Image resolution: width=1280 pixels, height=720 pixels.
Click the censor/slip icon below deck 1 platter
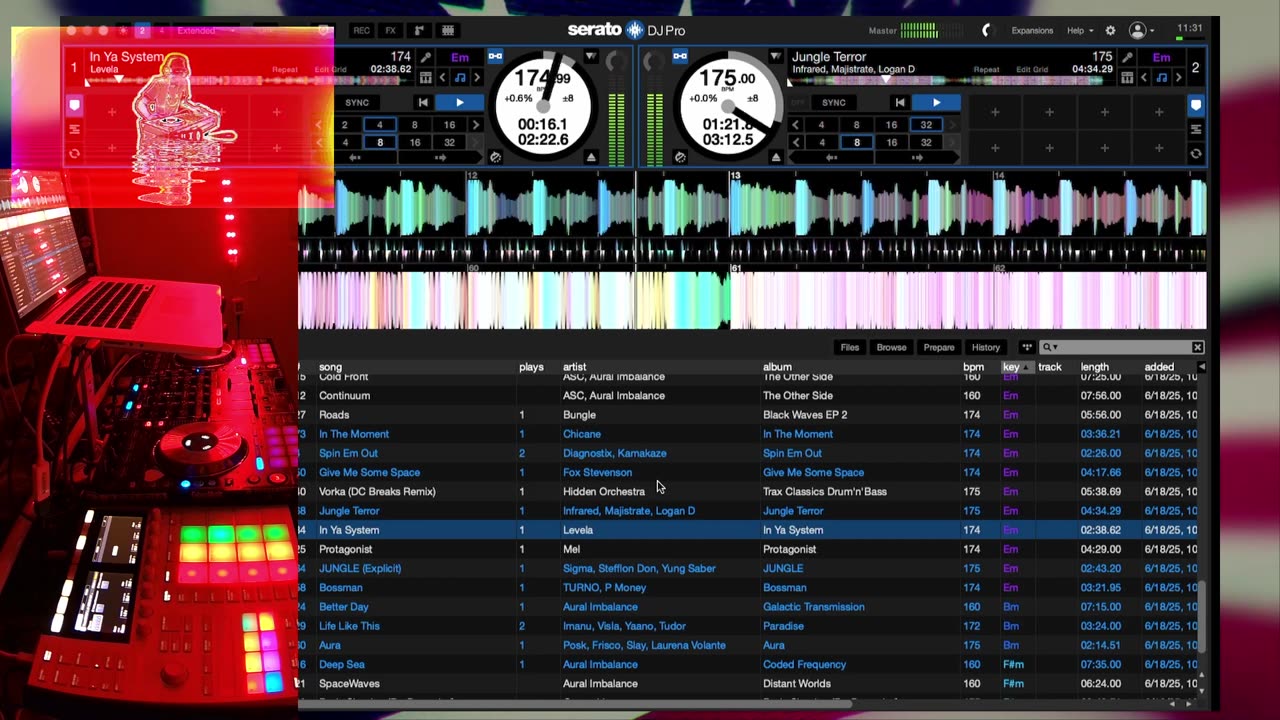click(495, 157)
